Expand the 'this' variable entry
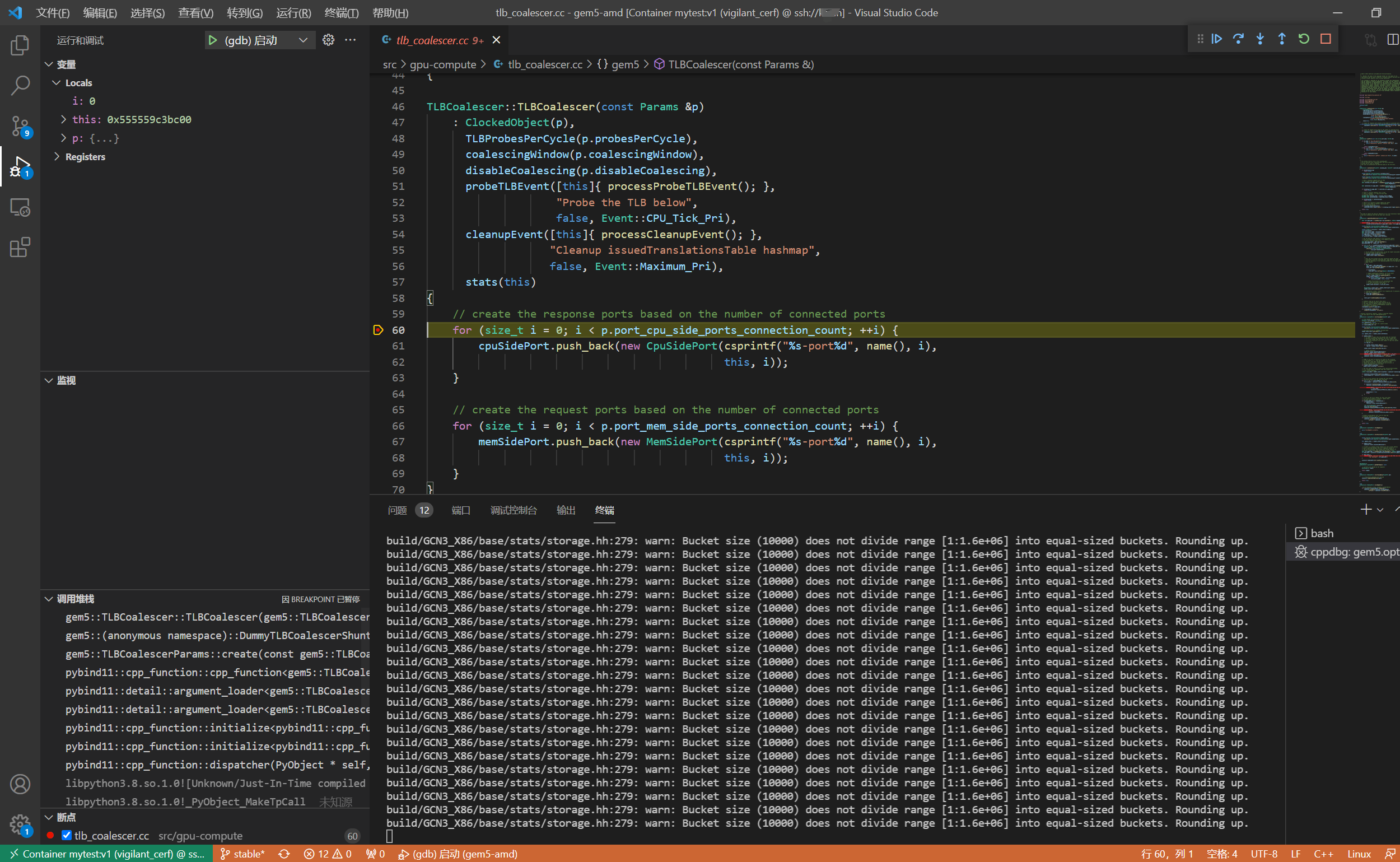This screenshot has height=862, width=1400. pyautogui.click(x=64, y=120)
